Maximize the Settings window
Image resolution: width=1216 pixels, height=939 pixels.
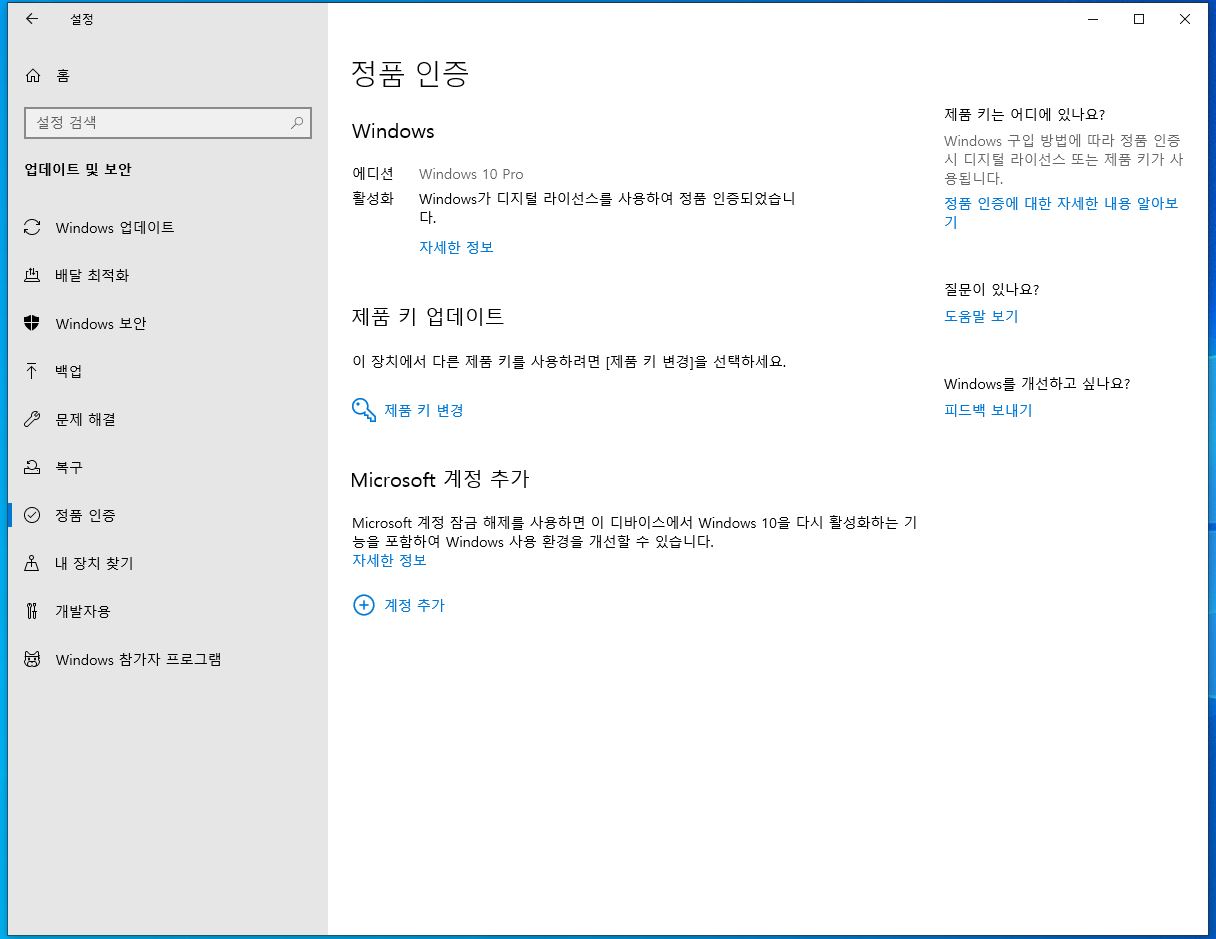pyautogui.click(x=1139, y=19)
